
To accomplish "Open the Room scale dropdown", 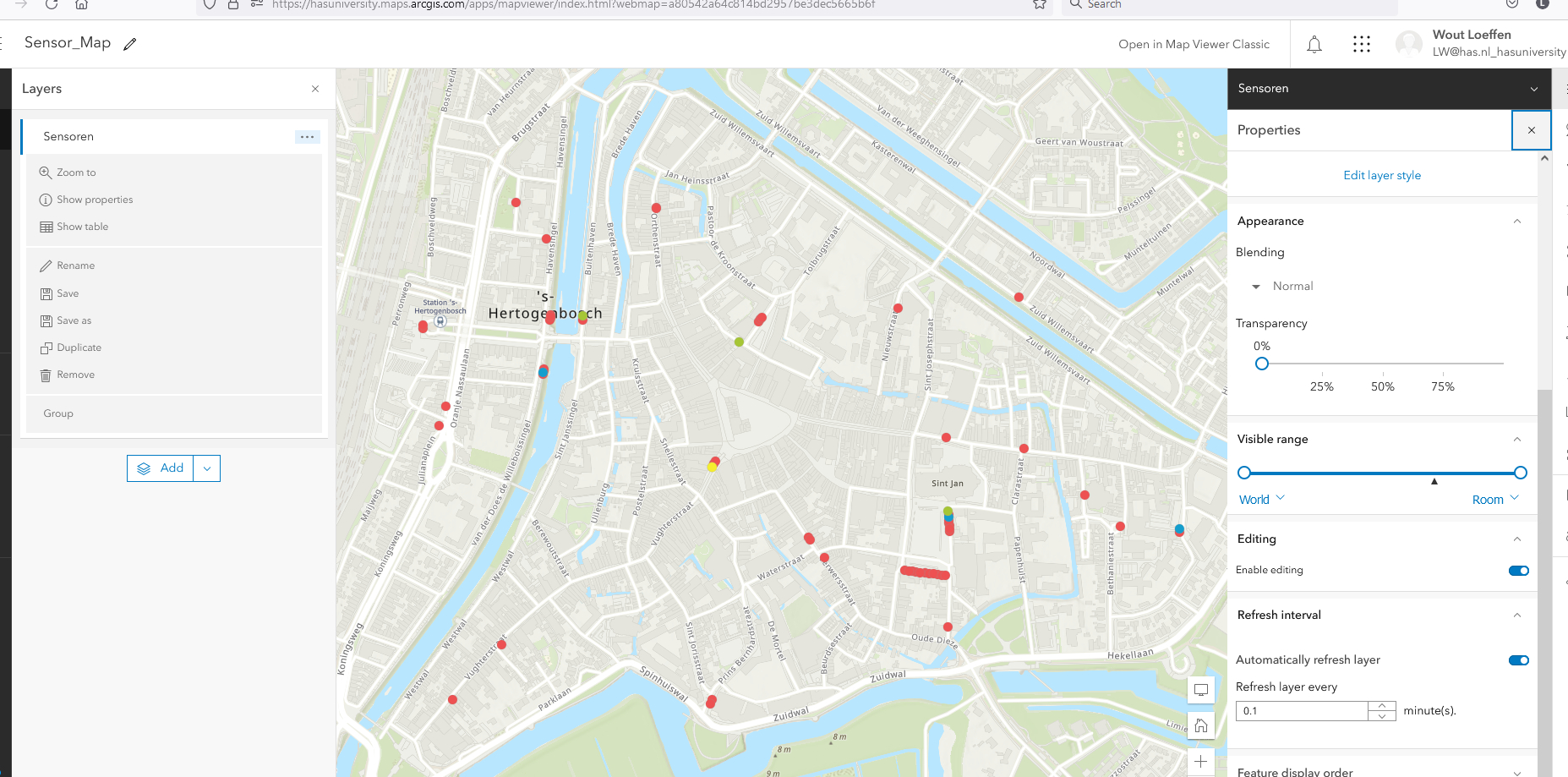I will pos(1495,499).
